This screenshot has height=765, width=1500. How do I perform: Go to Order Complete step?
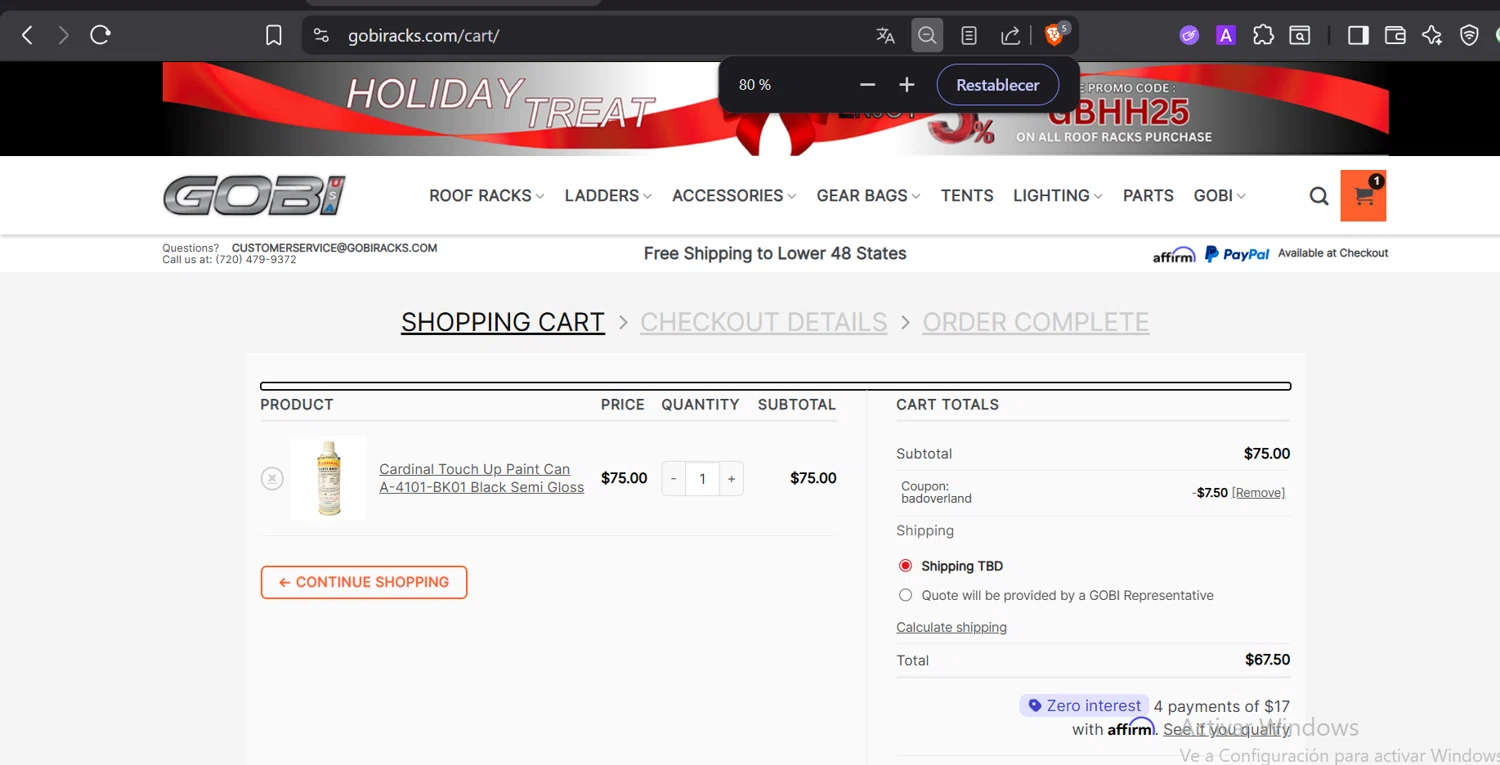(x=1036, y=322)
